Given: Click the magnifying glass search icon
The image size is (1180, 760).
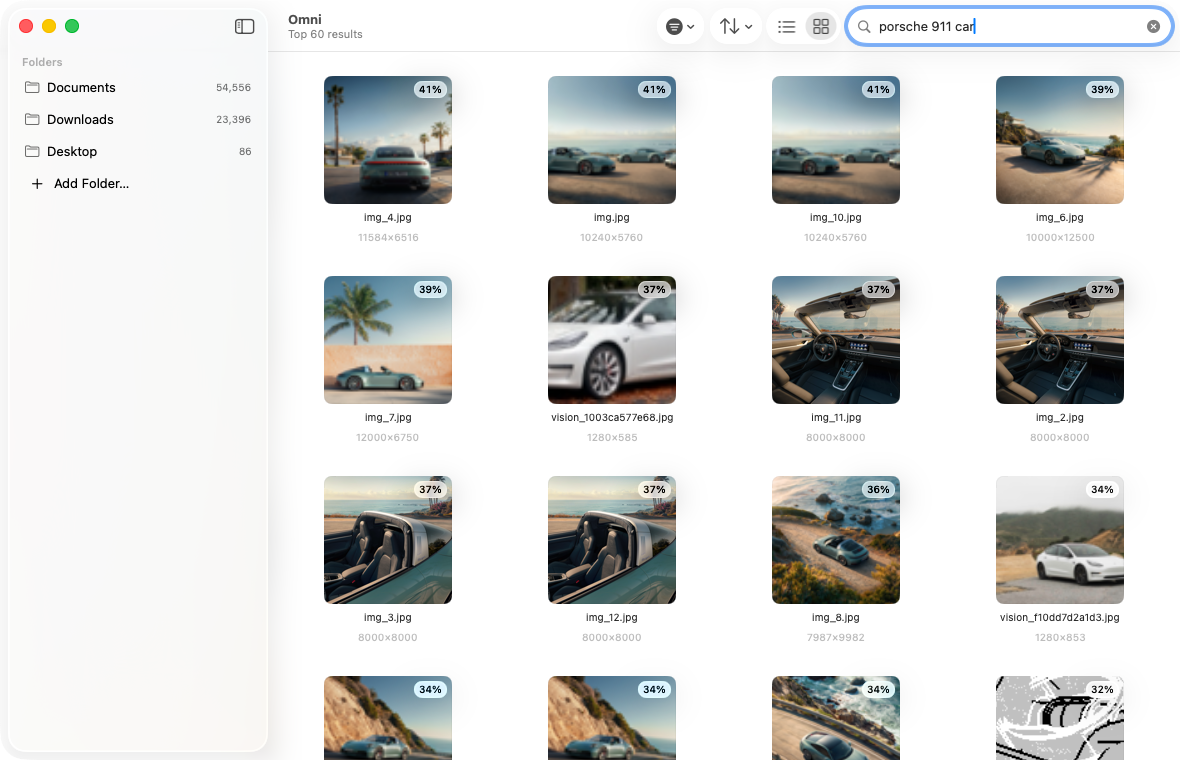Looking at the screenshot, I should 864,26.
